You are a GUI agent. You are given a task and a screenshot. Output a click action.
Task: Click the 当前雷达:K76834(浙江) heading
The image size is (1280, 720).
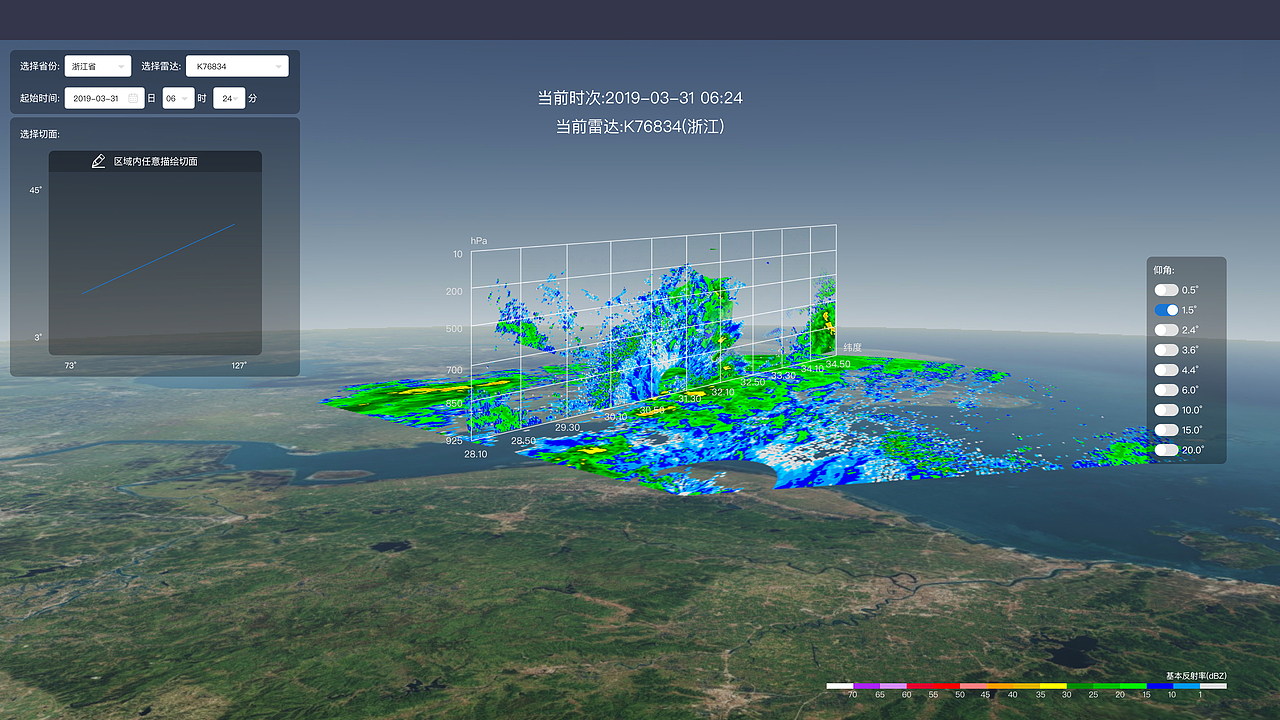[640, 127]
